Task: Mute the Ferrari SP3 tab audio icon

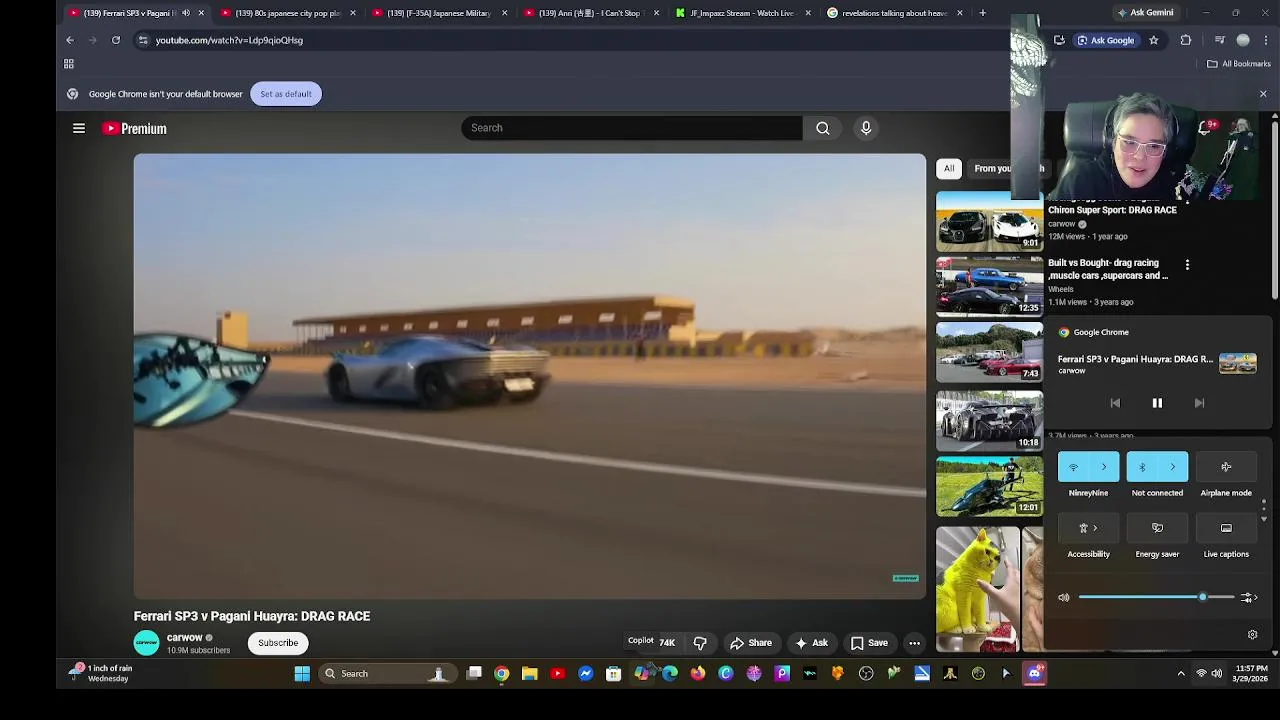Action: 186,13
